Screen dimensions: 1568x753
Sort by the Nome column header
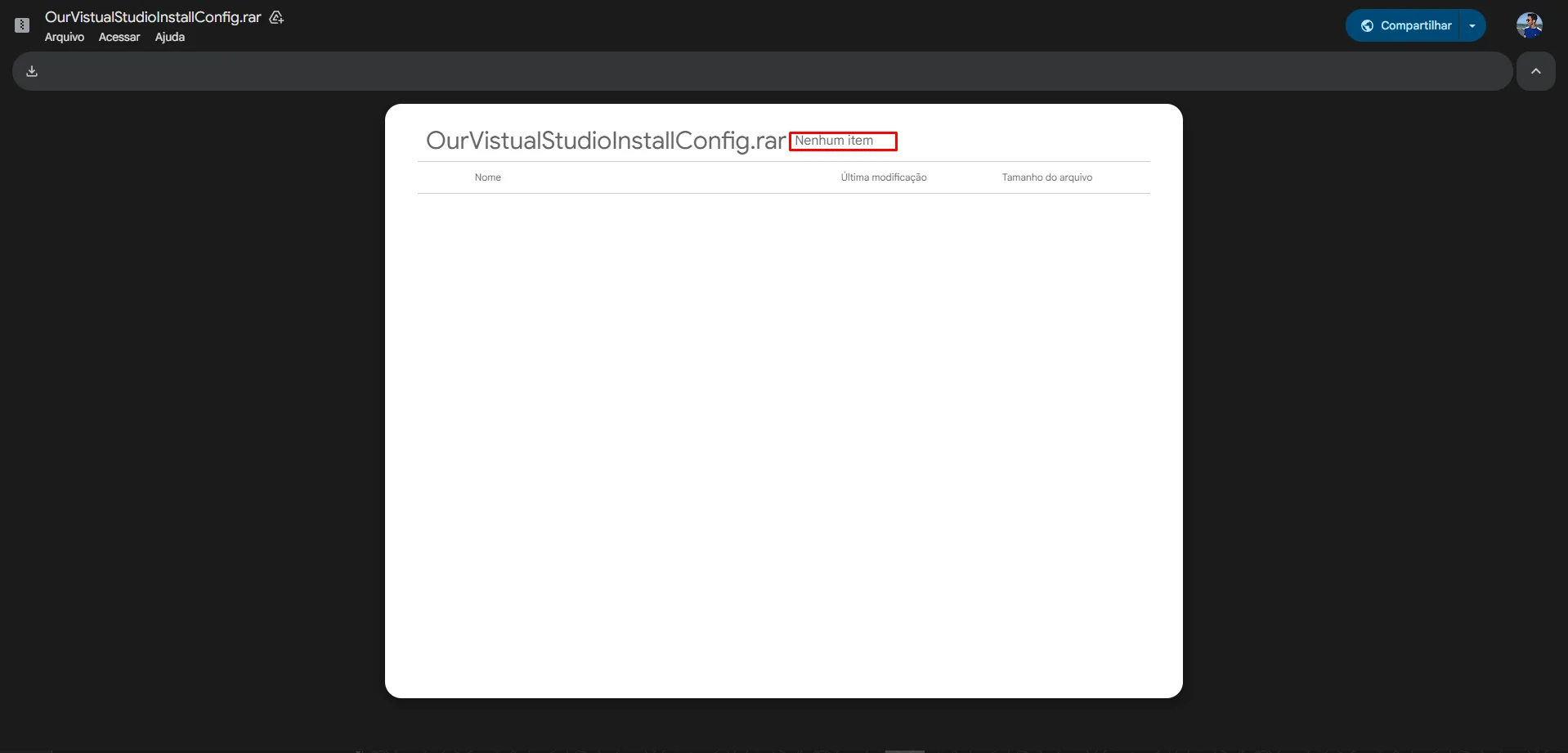click(488, 177)
